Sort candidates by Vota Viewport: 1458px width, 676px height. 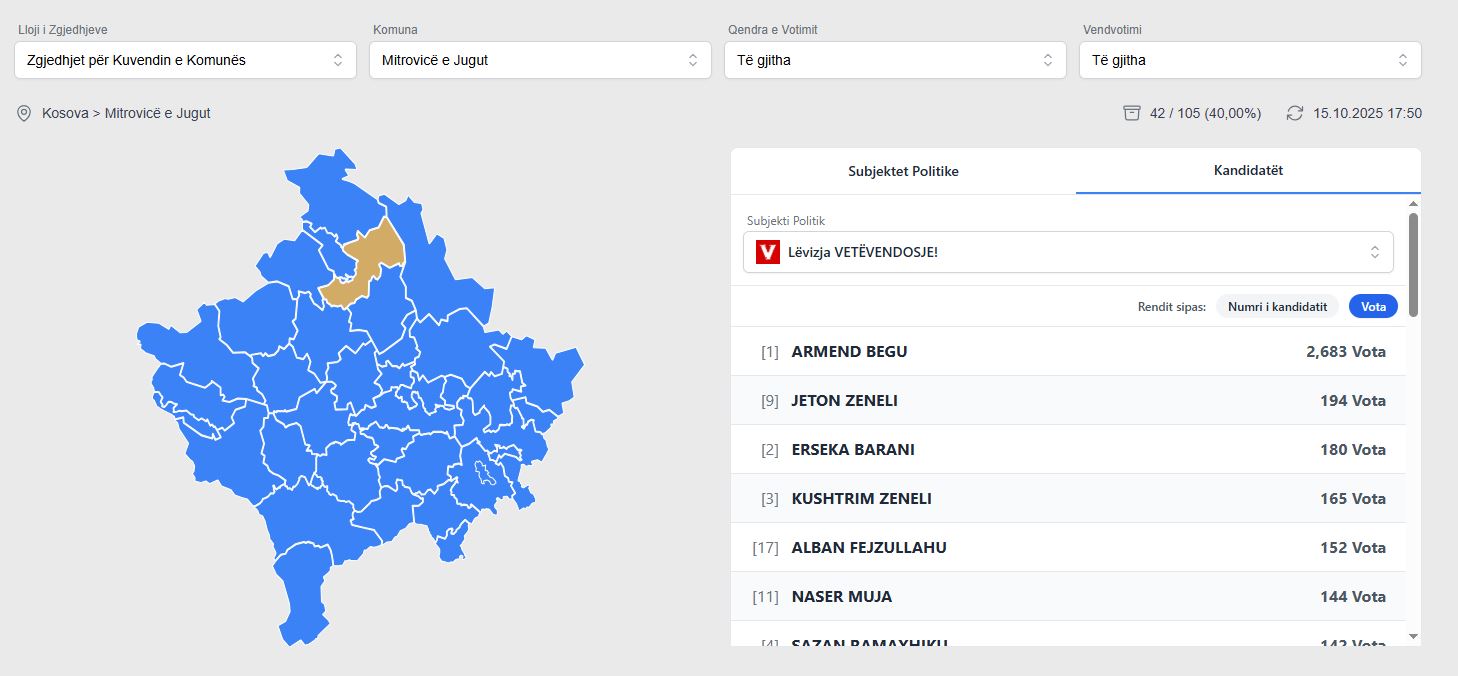(1373, 307)
